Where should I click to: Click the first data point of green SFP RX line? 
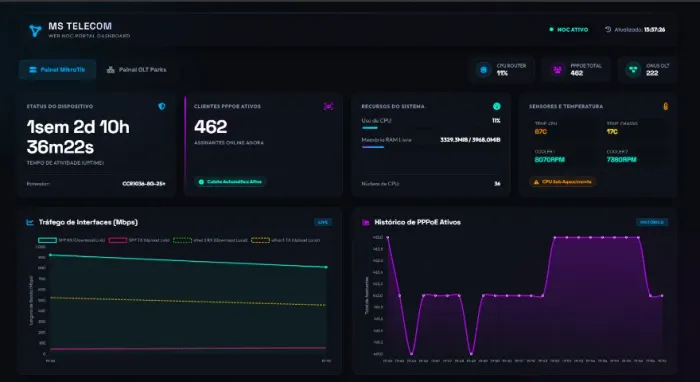point(50,255)
